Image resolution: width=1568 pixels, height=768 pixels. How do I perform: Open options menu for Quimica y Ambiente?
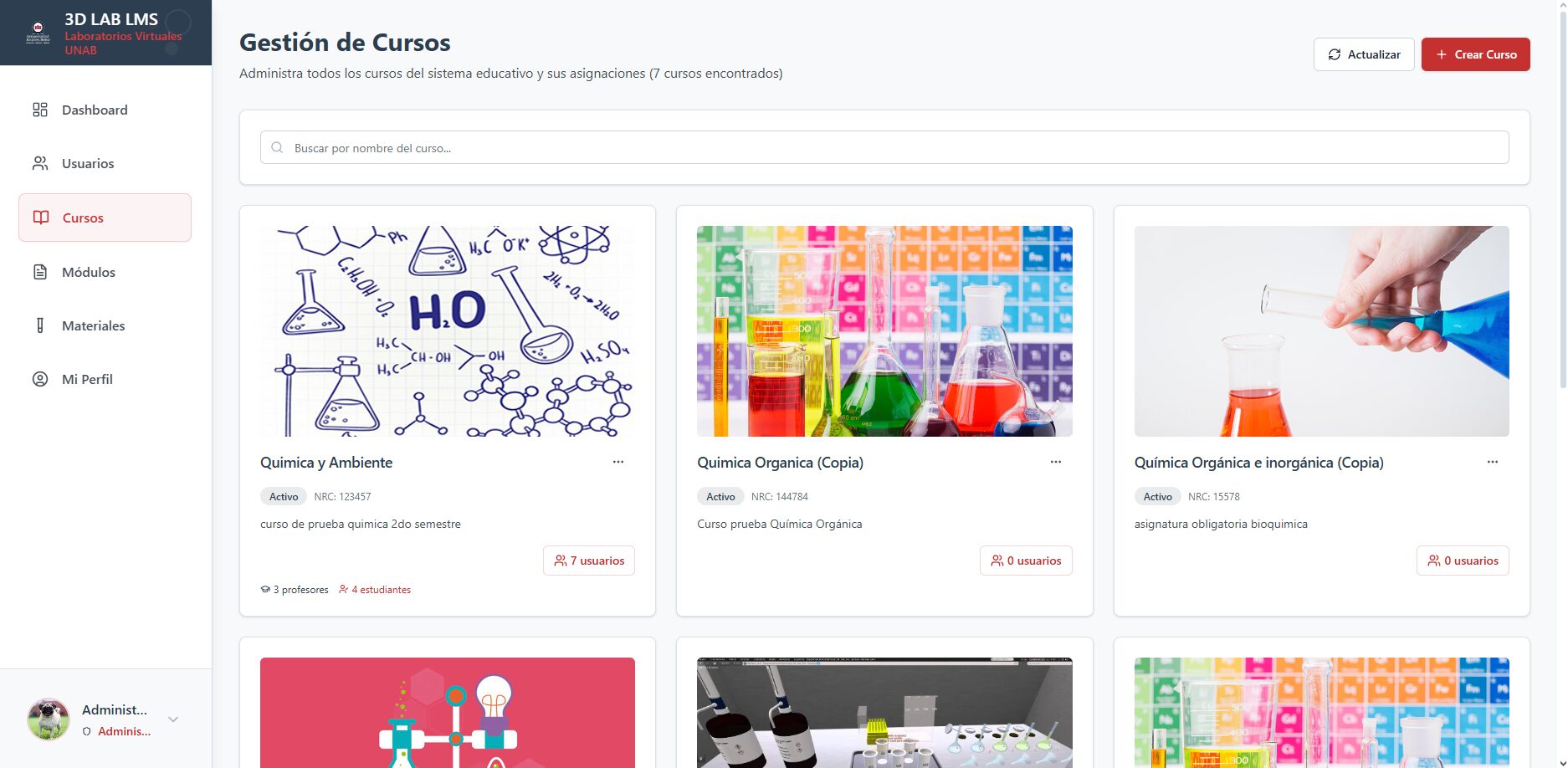618,462
